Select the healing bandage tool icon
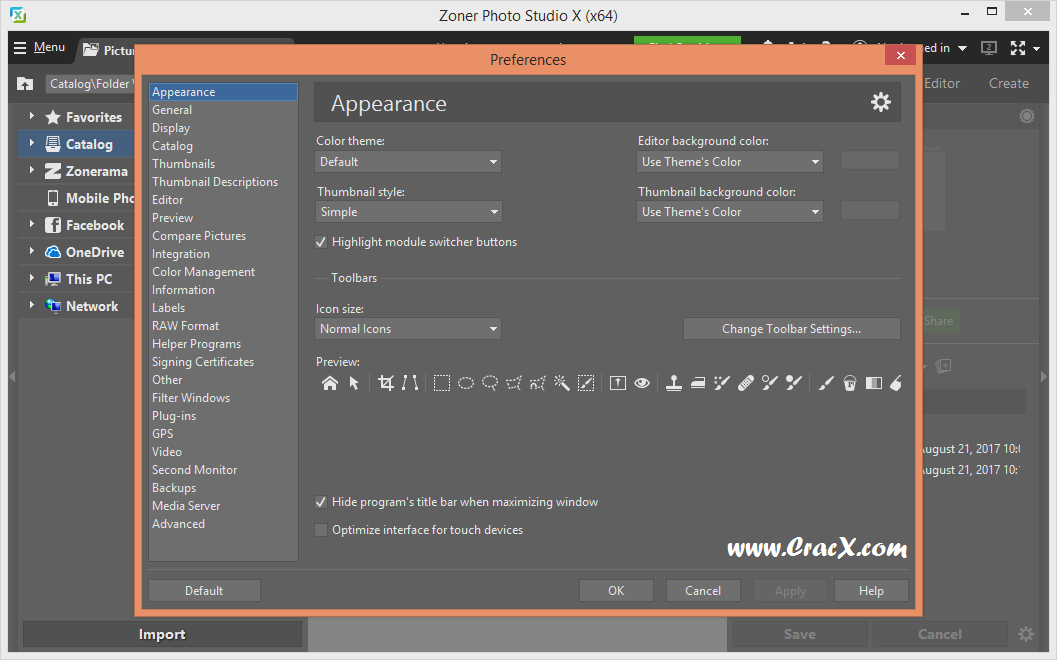The image size is (1057, 660). [x=746, y=383]
